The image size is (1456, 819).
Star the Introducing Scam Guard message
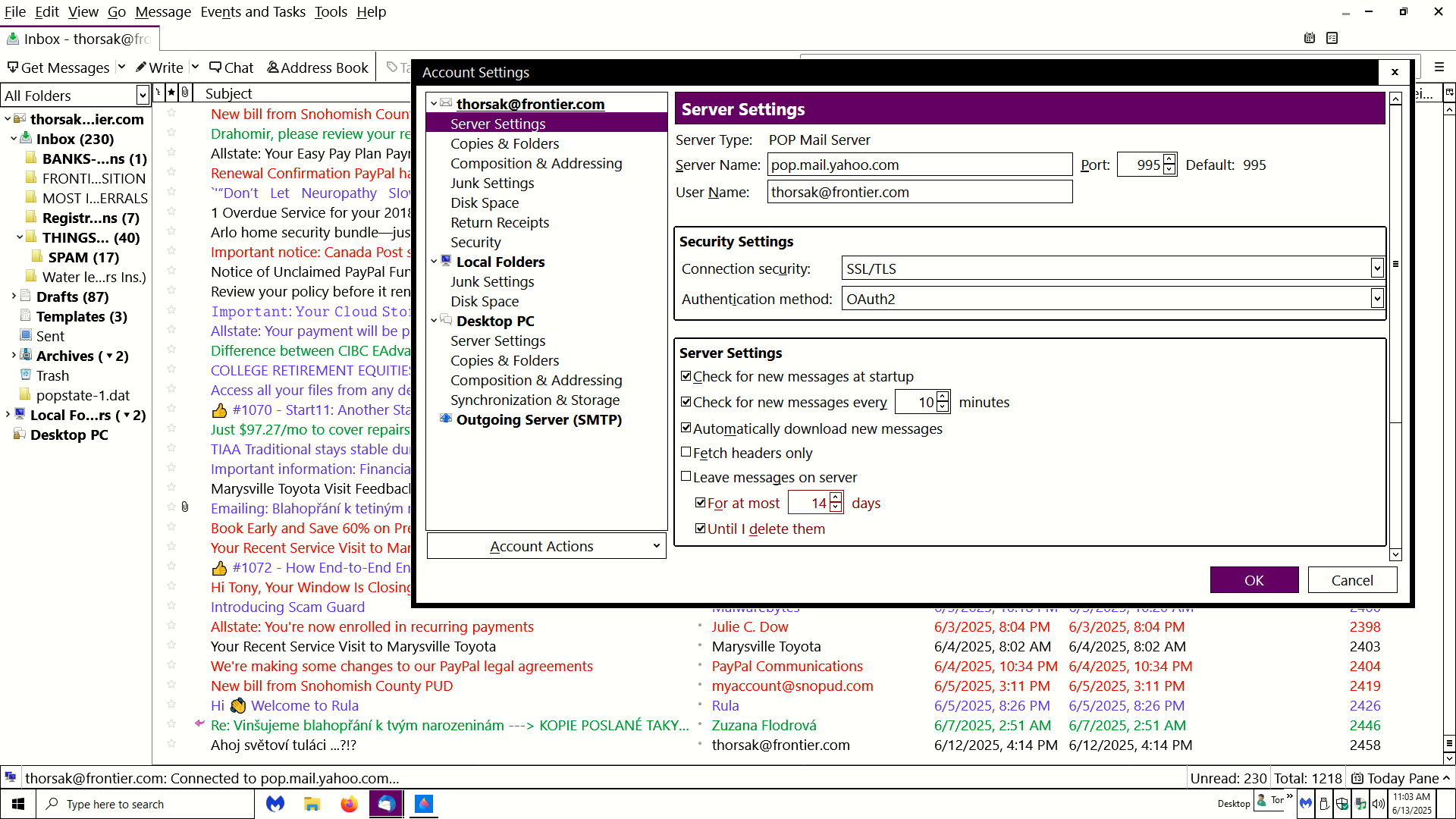[171, 606]
